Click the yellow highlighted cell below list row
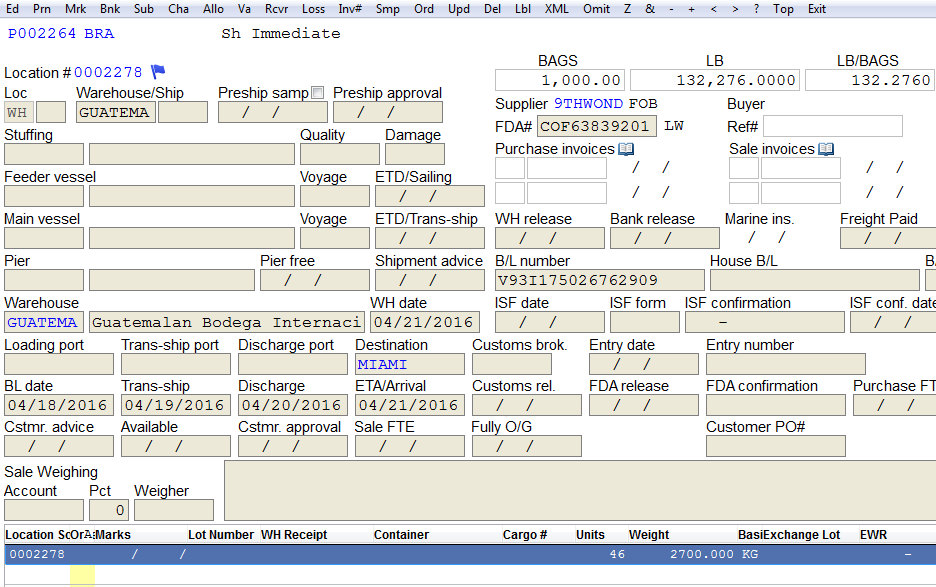The height and width of the screenshot is (587, 936). pyautogui.click(x=82, y=576)
